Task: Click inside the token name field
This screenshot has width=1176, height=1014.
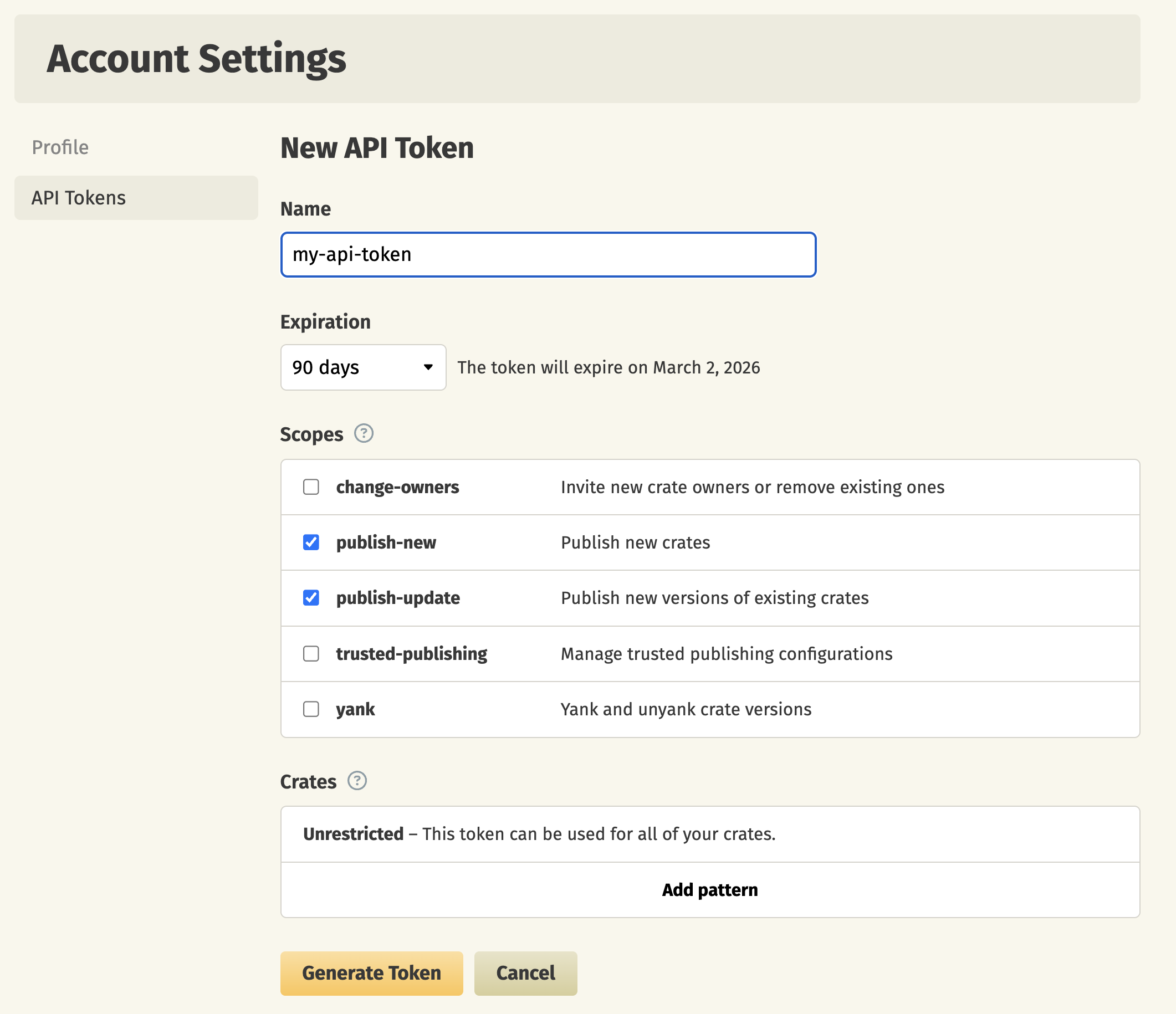Action: [547, 255]
